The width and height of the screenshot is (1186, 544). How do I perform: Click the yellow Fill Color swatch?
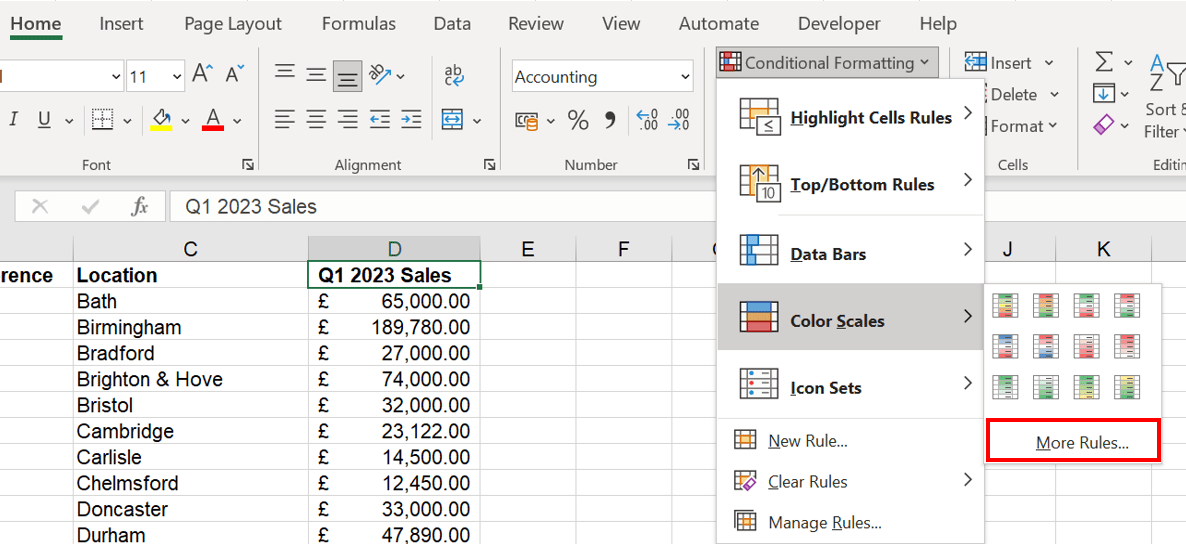pyautogui.click(x=161, y=120)
